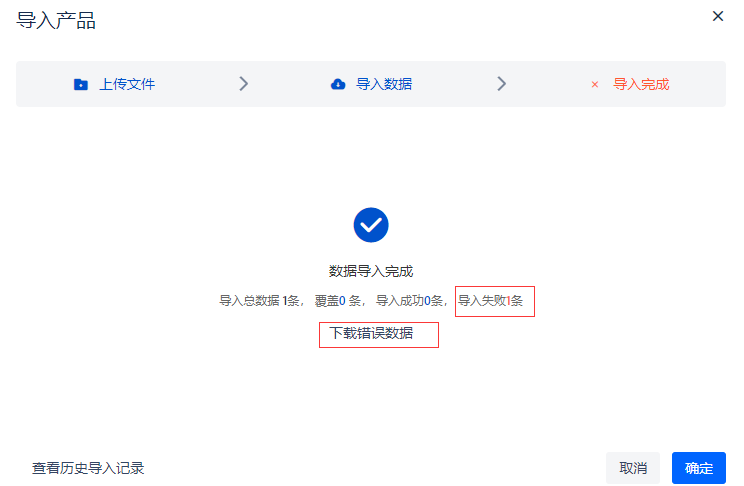Download the error data via 下载错误数据
Image resolution: width=744 pixels, height=486 pixels.
pyautogui.click(x=371, y=333)
